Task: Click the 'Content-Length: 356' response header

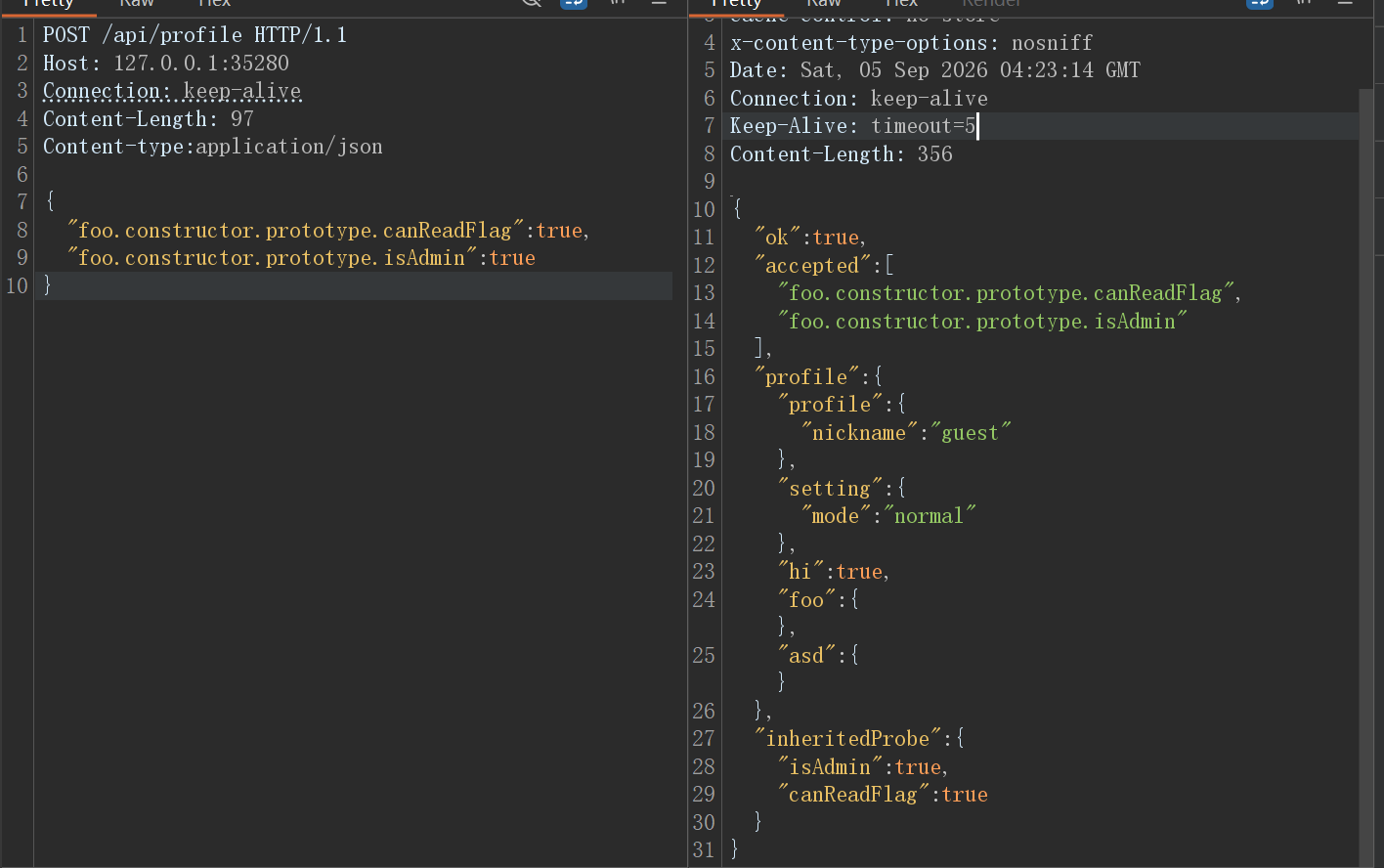Action: (x=842, y=154)
